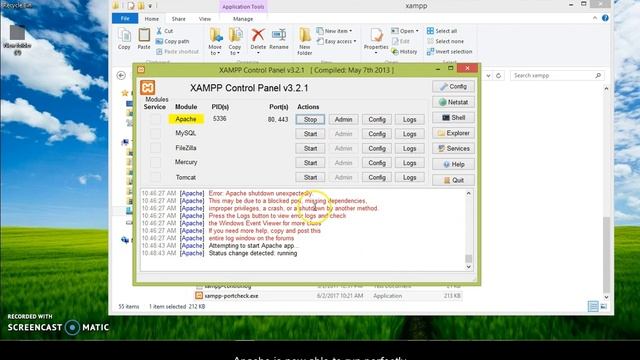
Task: Quit the XAMPP Control Panel
Action: [453, 180]
